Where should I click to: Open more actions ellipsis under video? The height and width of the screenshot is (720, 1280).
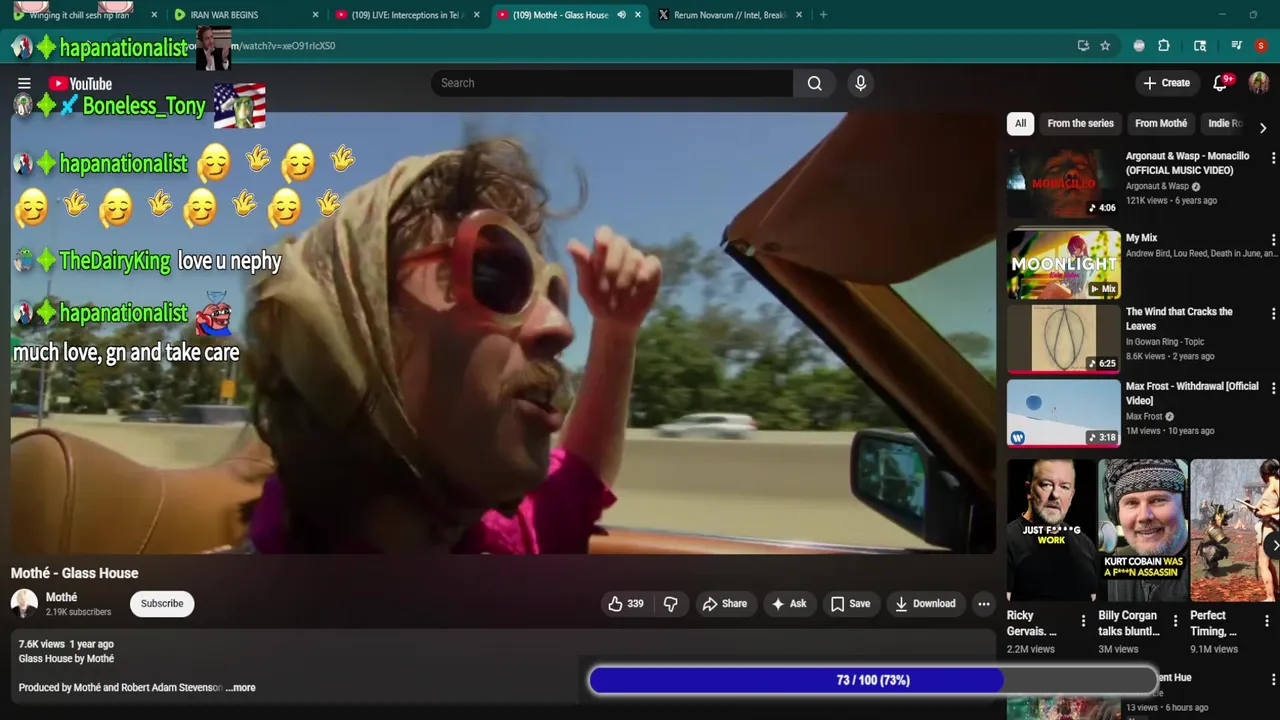click(984, 604)
